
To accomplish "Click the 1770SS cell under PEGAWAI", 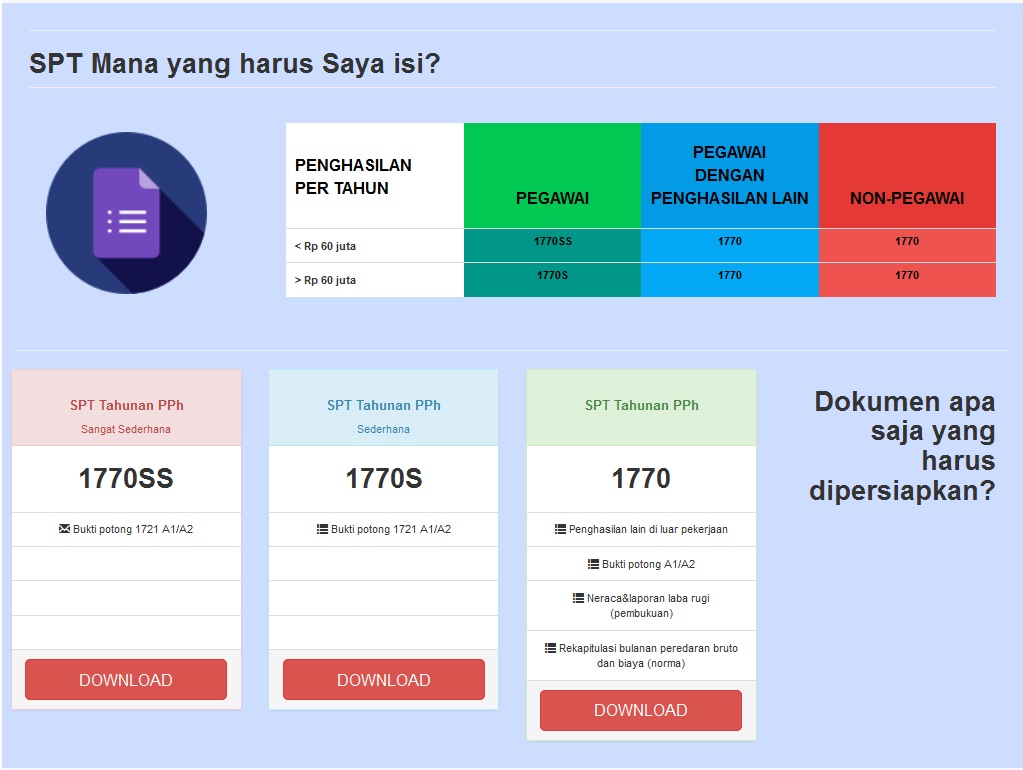I will (552, 246).
